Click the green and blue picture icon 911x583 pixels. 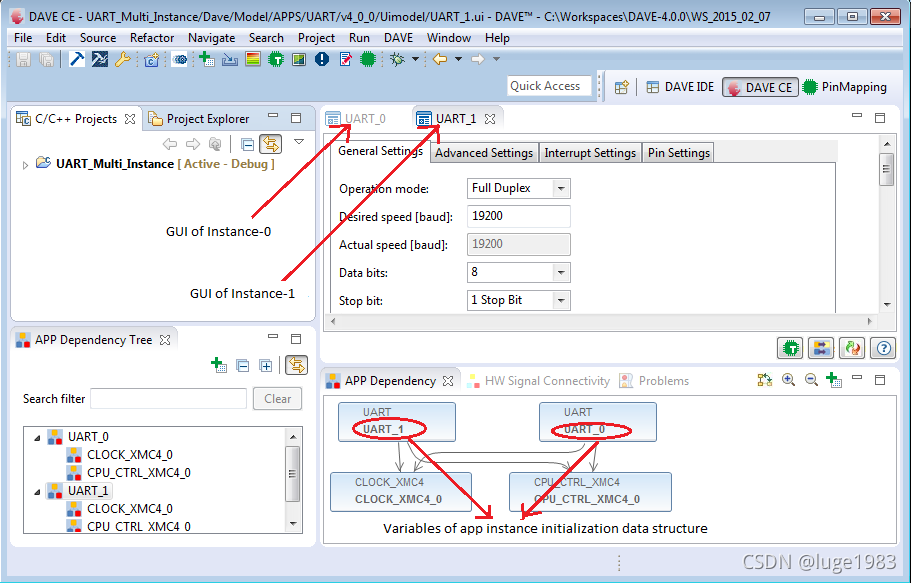[299, 59]
